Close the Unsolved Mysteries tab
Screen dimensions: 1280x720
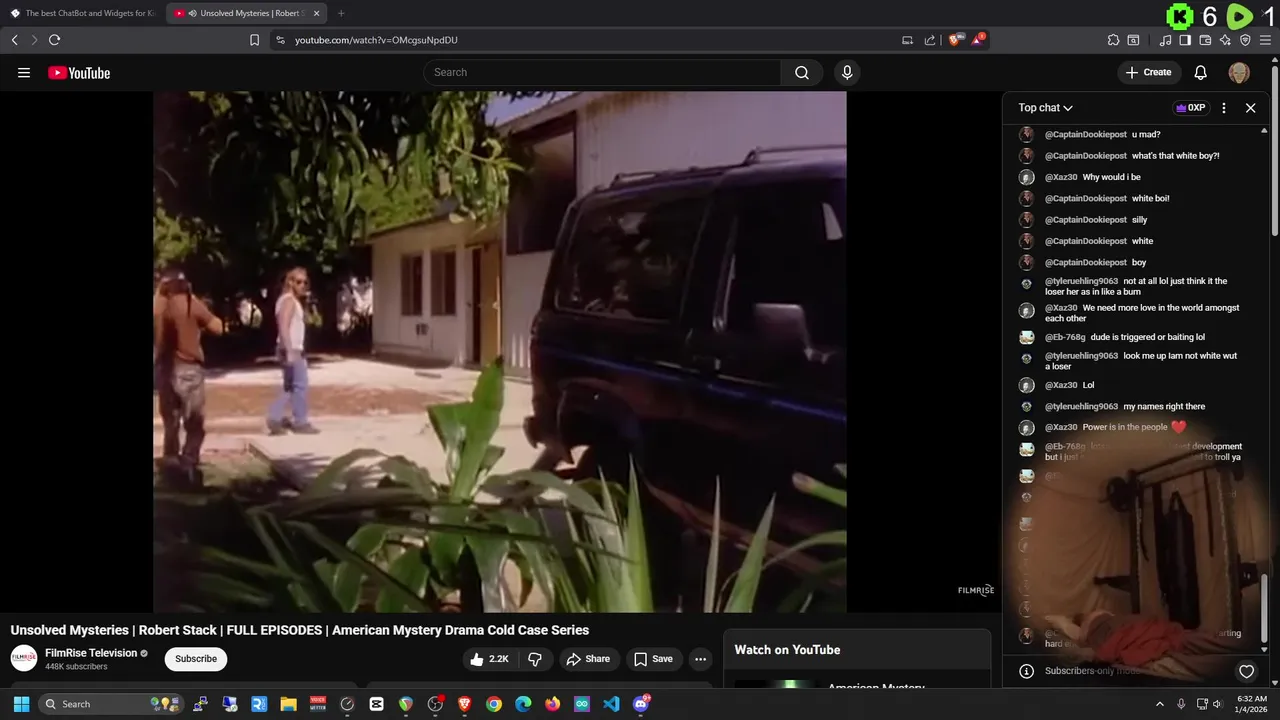tap(317, 13)
